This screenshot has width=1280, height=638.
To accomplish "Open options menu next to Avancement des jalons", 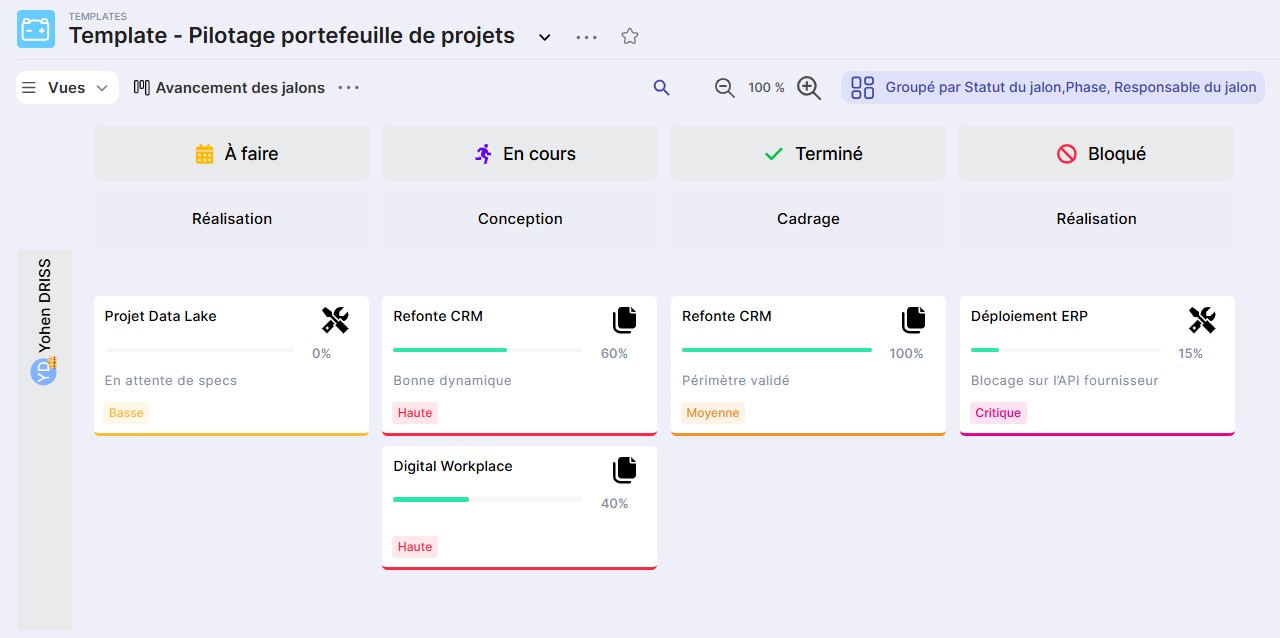I will click(x=348, y=88).
